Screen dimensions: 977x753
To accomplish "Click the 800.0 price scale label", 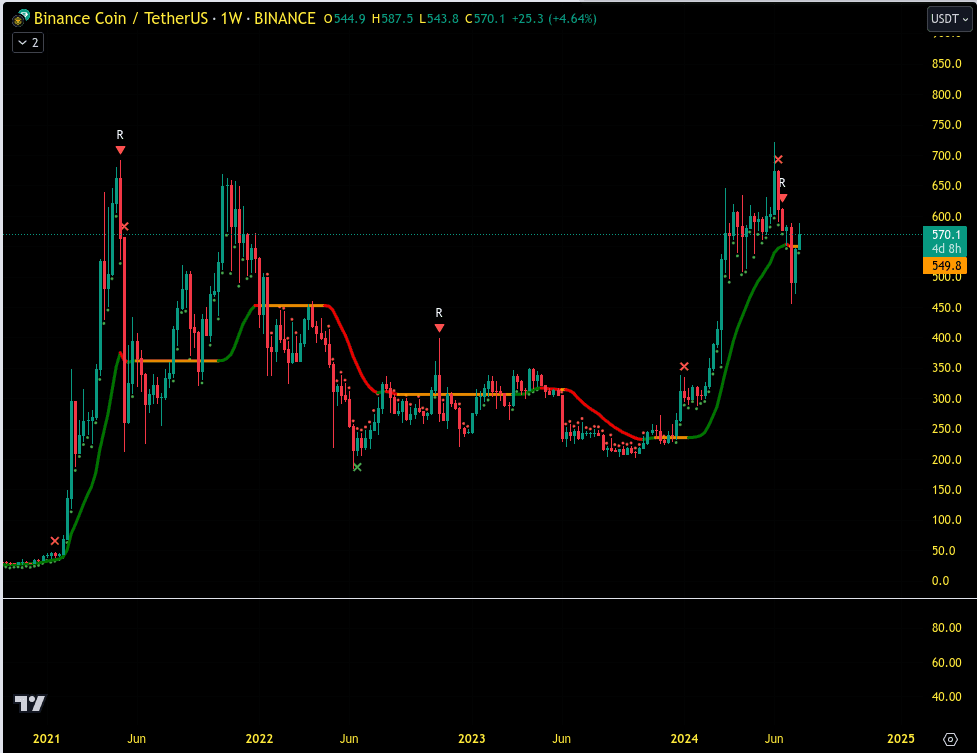I will 946,95.
